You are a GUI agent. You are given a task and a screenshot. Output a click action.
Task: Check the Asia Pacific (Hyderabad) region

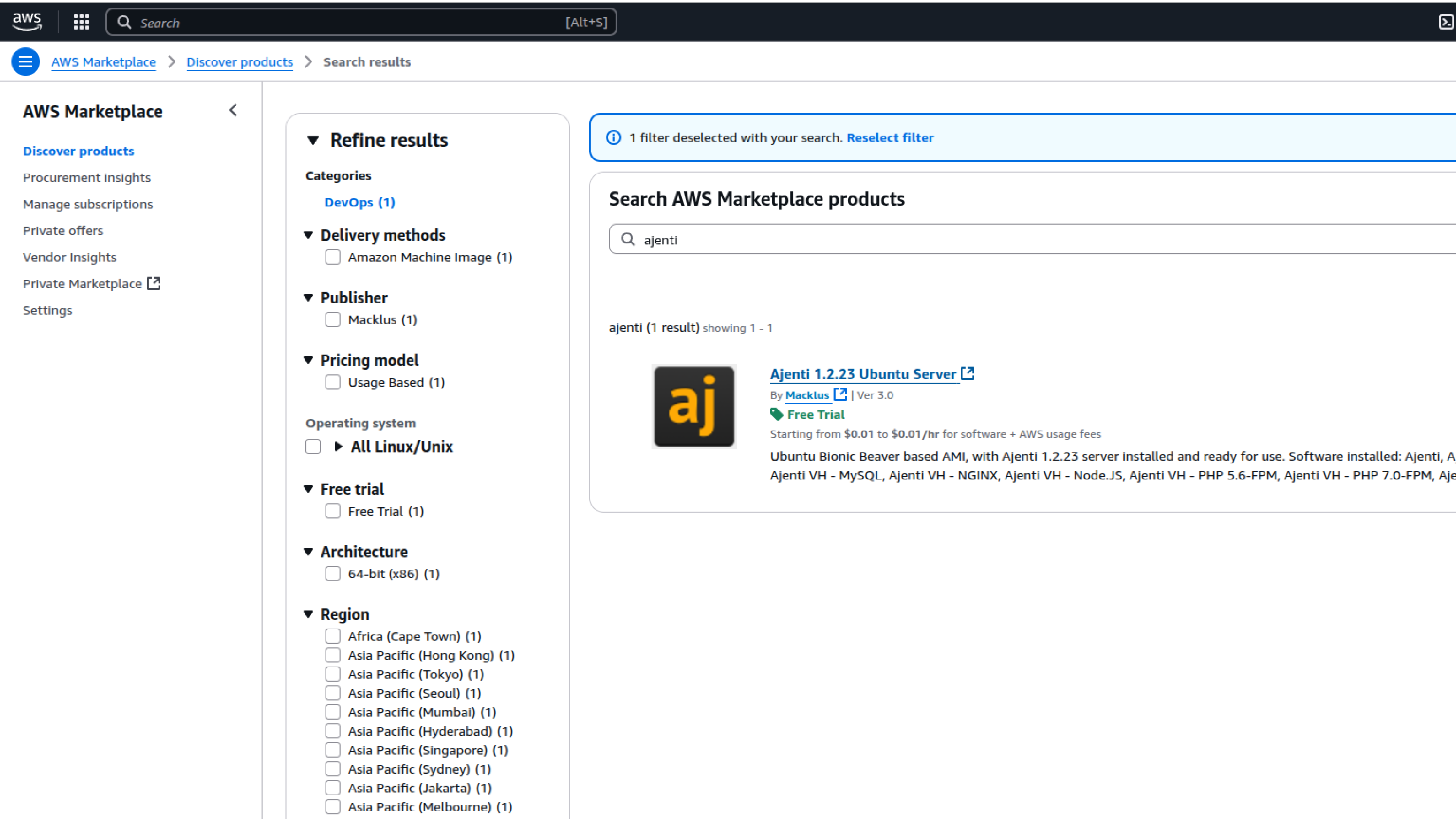coord(333,731)
